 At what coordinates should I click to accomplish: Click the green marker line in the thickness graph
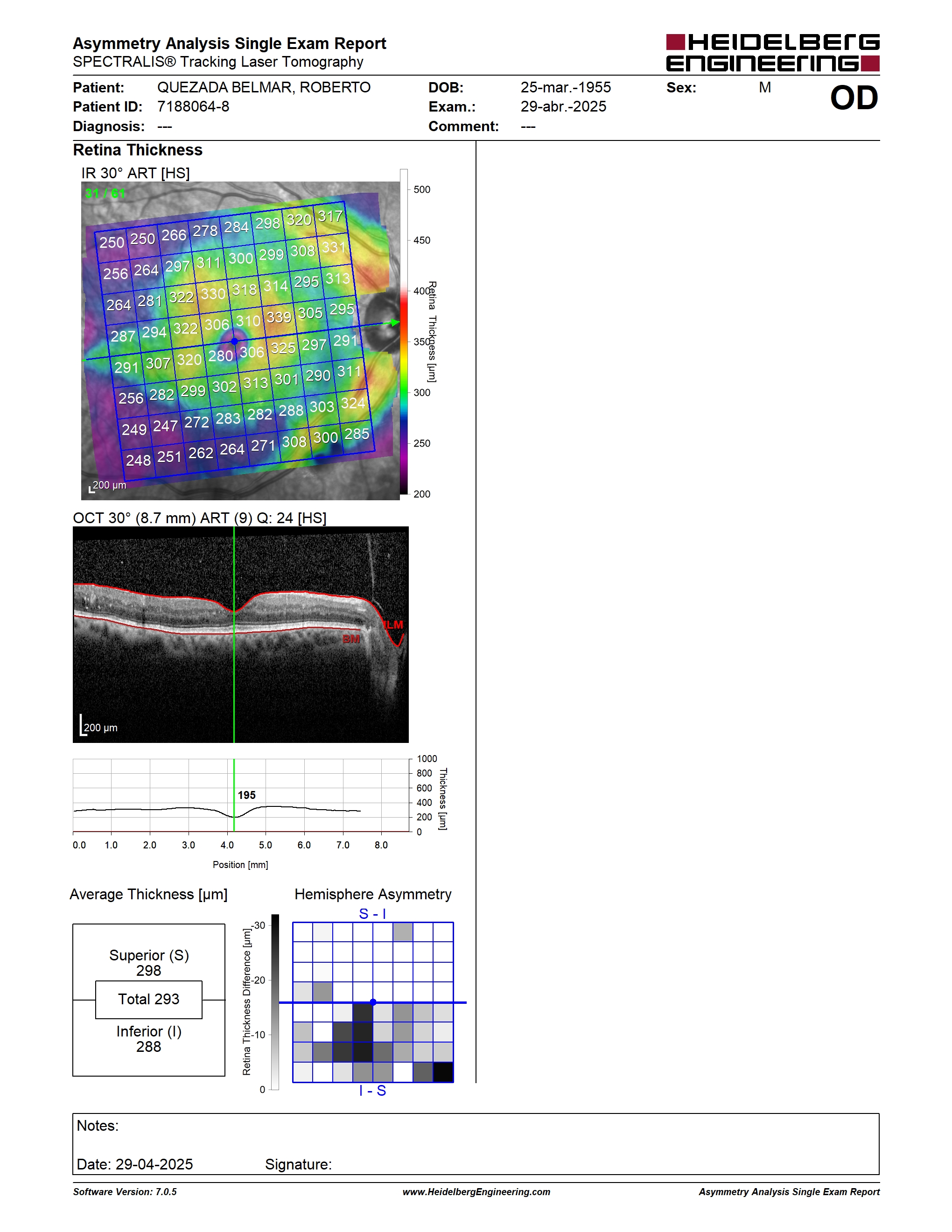click(234, 795)
